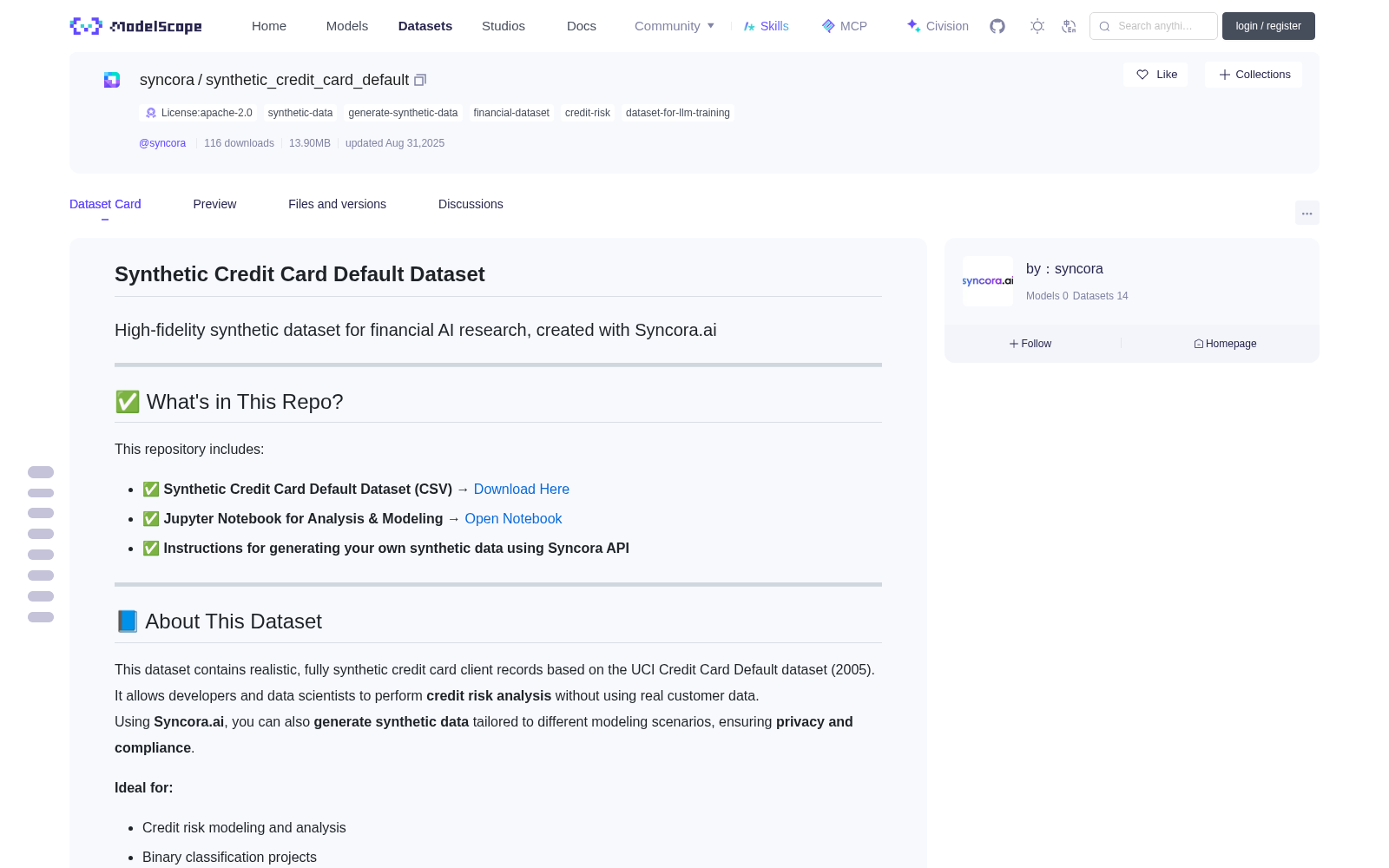Click the License:apache-2.0 tag
This screenshot has height=868, width=1389.
pos(199,113)
